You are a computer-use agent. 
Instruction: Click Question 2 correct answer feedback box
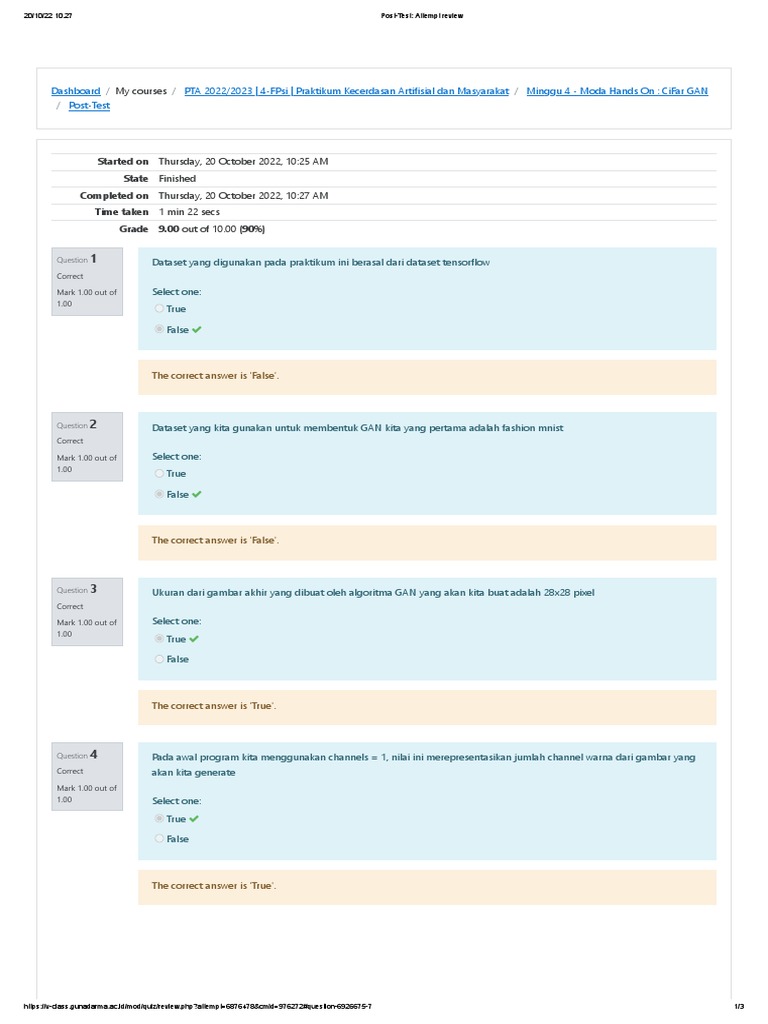coord(427,541)
